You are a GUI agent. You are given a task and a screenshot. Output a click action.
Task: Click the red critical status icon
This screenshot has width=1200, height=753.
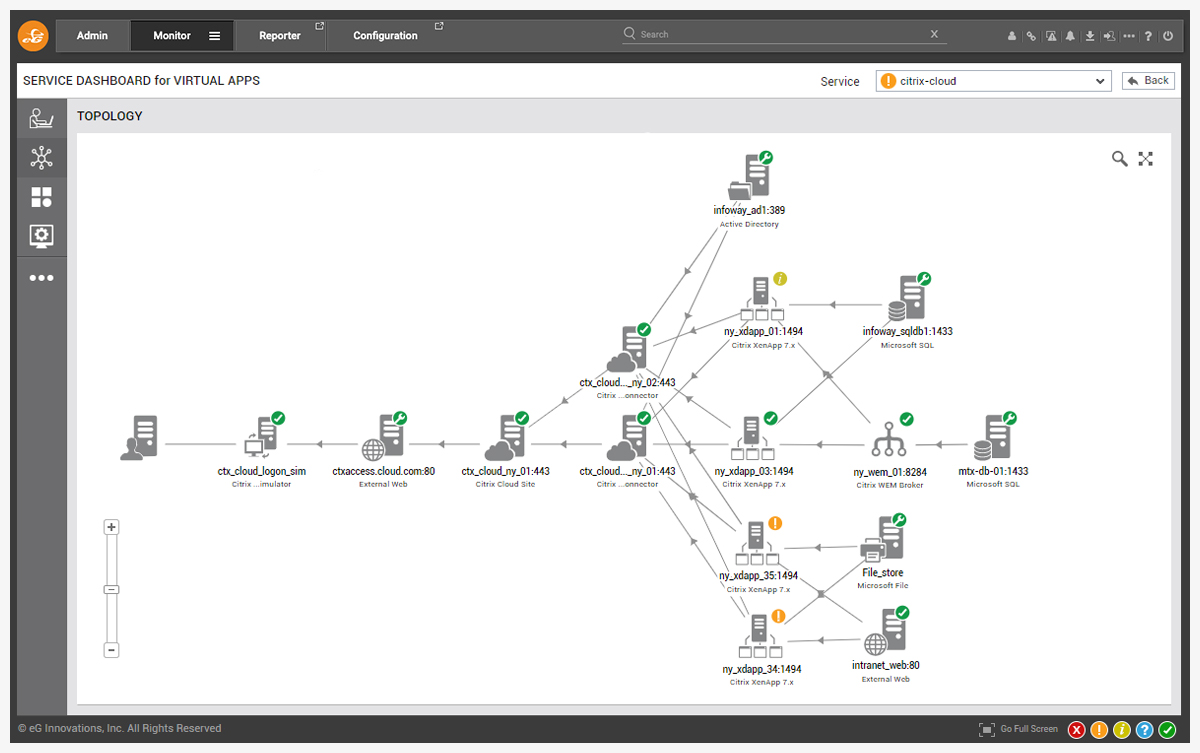pyautogui.click(x=1077, y=730)
